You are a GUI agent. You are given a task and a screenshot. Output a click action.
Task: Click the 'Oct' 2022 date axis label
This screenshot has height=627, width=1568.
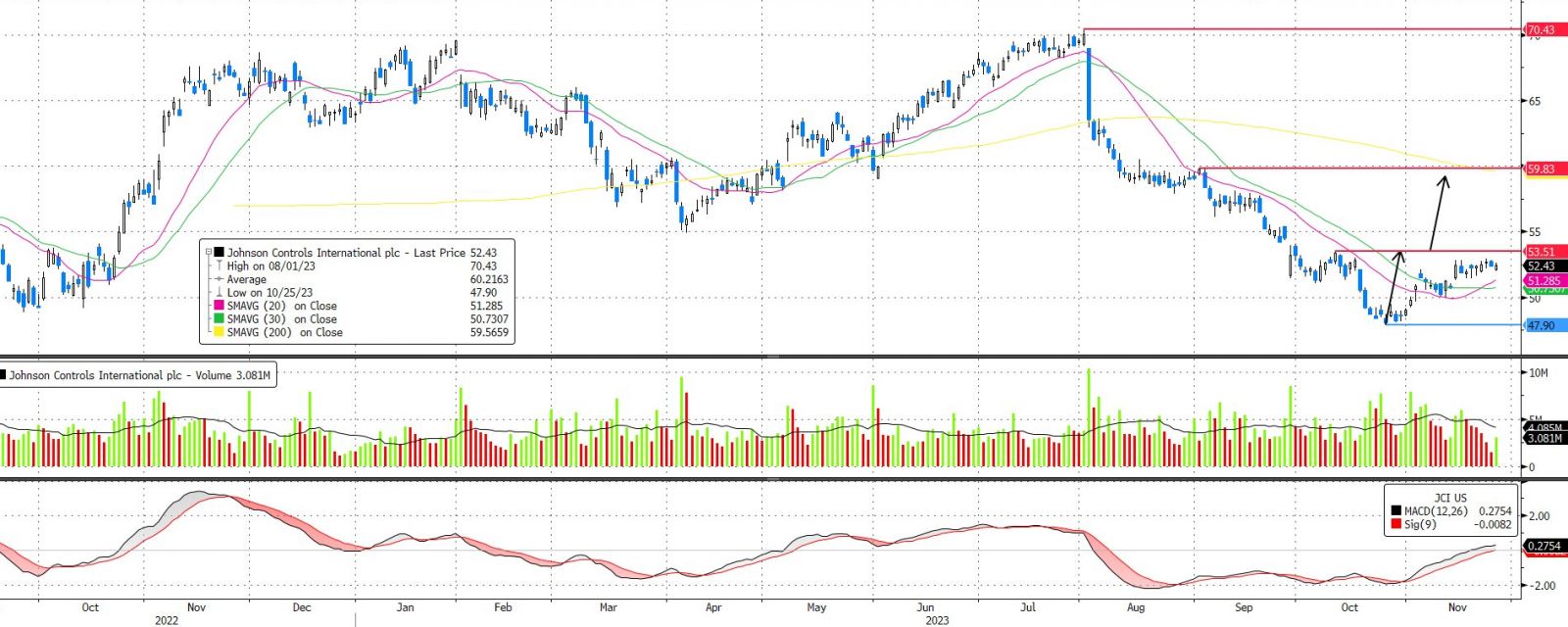pos(90,607)
